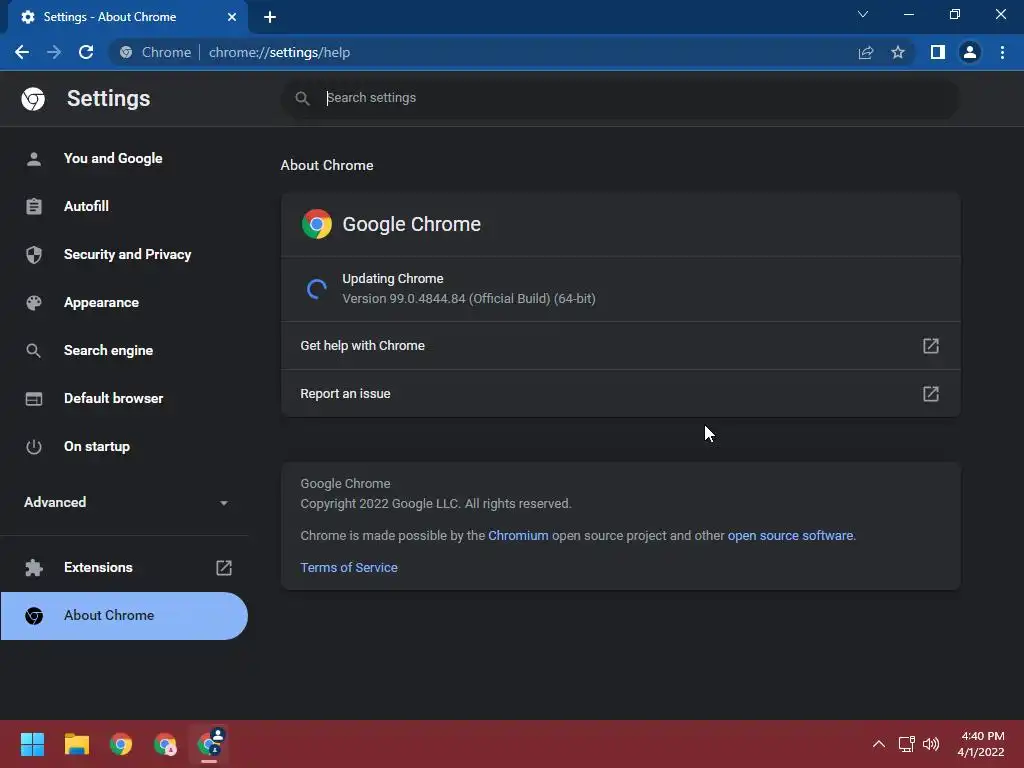Click first Chrome icon in taskbar
Image resolution: width=1024 pixels, height=768 pixels.
(x=121, y=744)
